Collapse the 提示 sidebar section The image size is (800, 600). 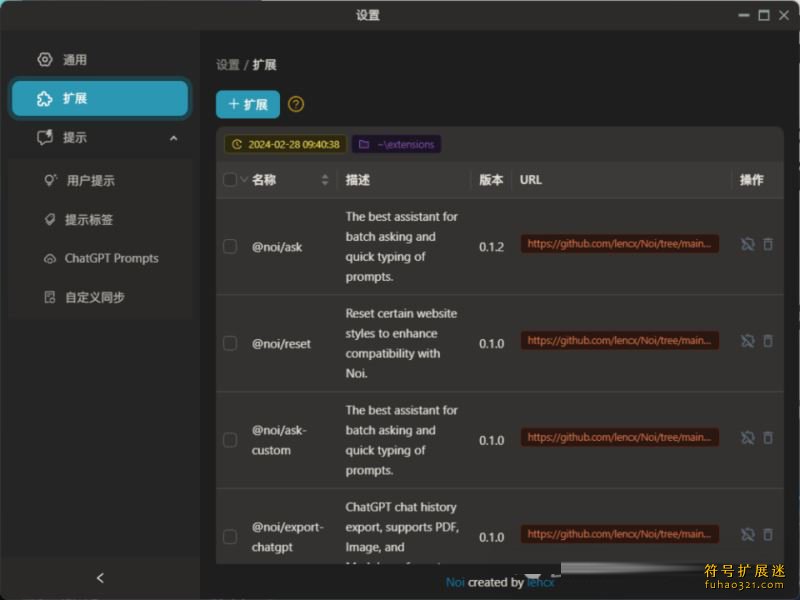coord(173,138)
